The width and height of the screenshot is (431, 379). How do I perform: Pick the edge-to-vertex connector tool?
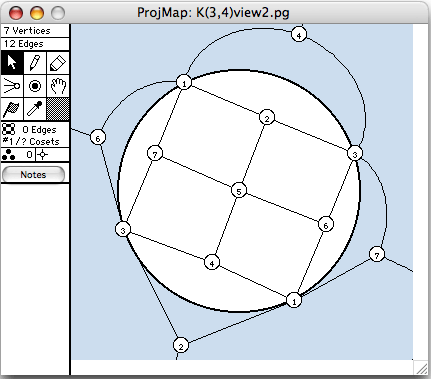click(x=12, y=86)
